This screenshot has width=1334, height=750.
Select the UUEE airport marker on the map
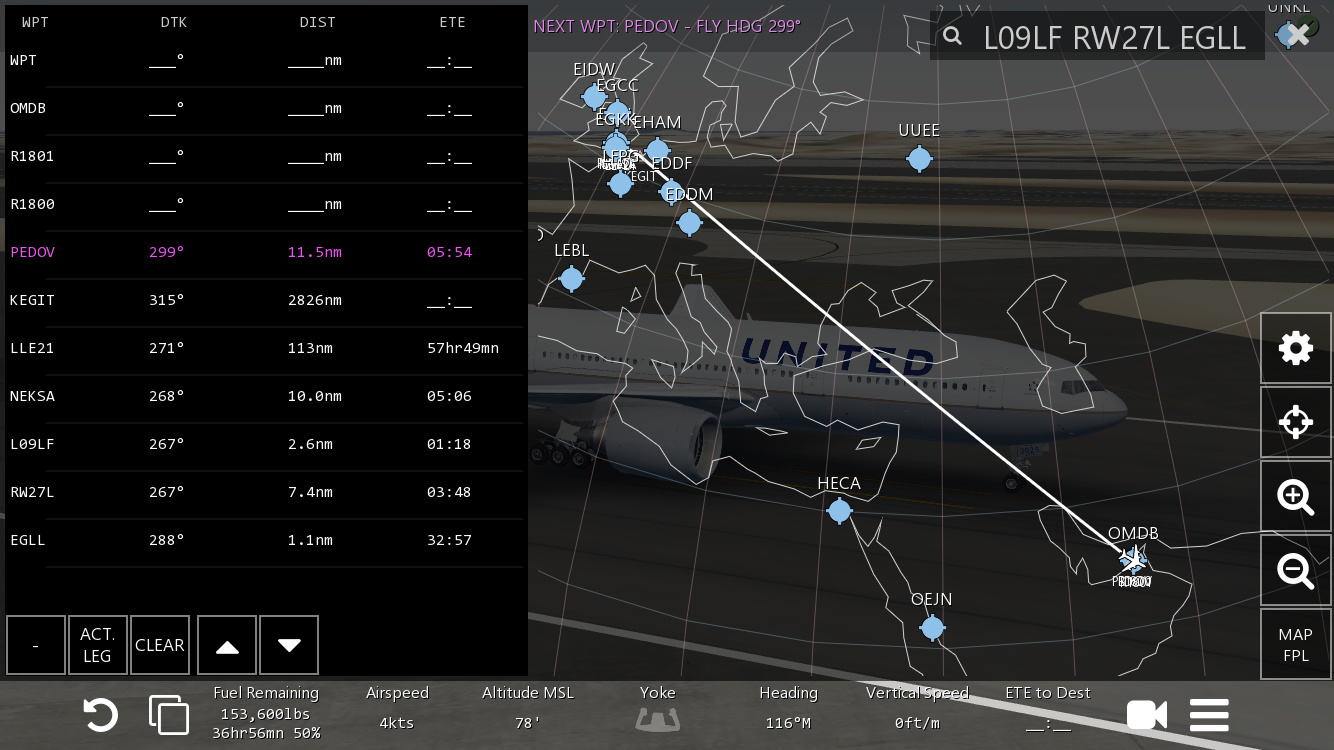[x=919, y=158]
